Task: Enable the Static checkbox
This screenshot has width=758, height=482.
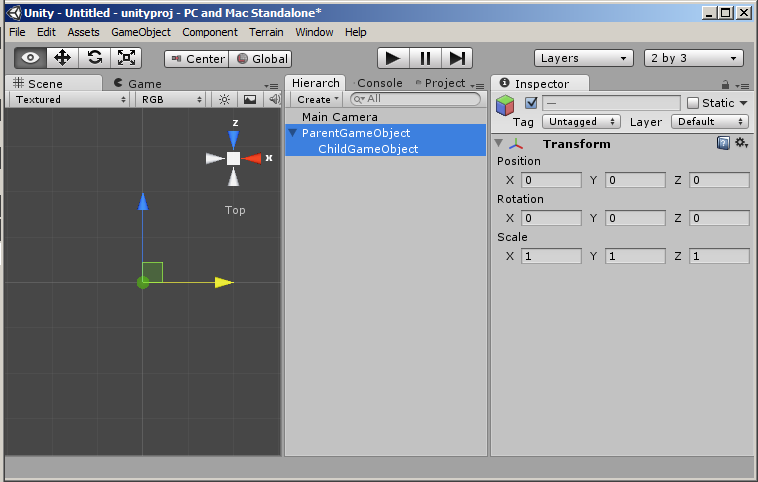Action: (693, 103)
